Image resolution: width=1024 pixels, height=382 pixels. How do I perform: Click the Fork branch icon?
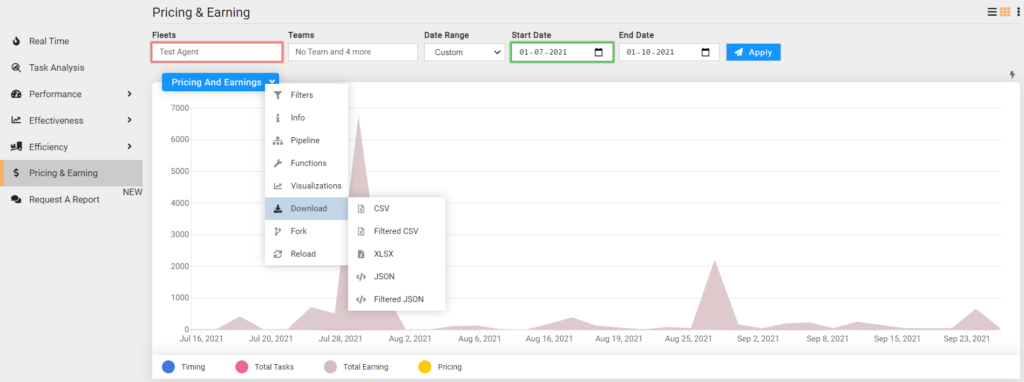[278, 231]
